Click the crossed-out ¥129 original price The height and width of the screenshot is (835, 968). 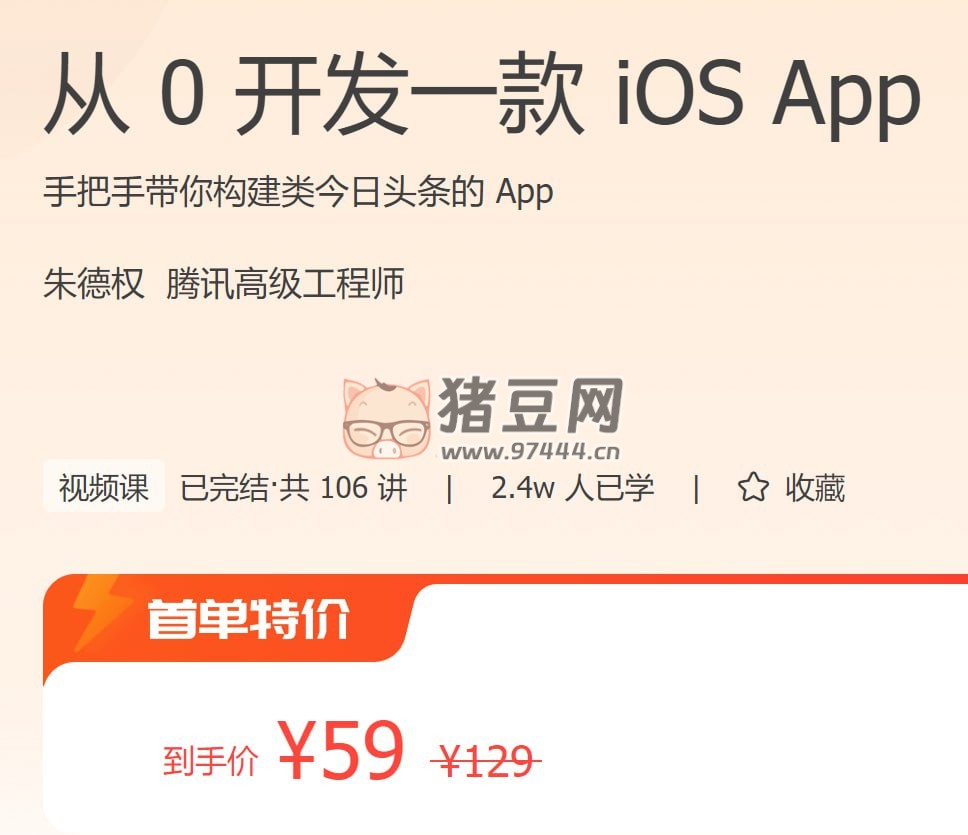pos(486,761)
